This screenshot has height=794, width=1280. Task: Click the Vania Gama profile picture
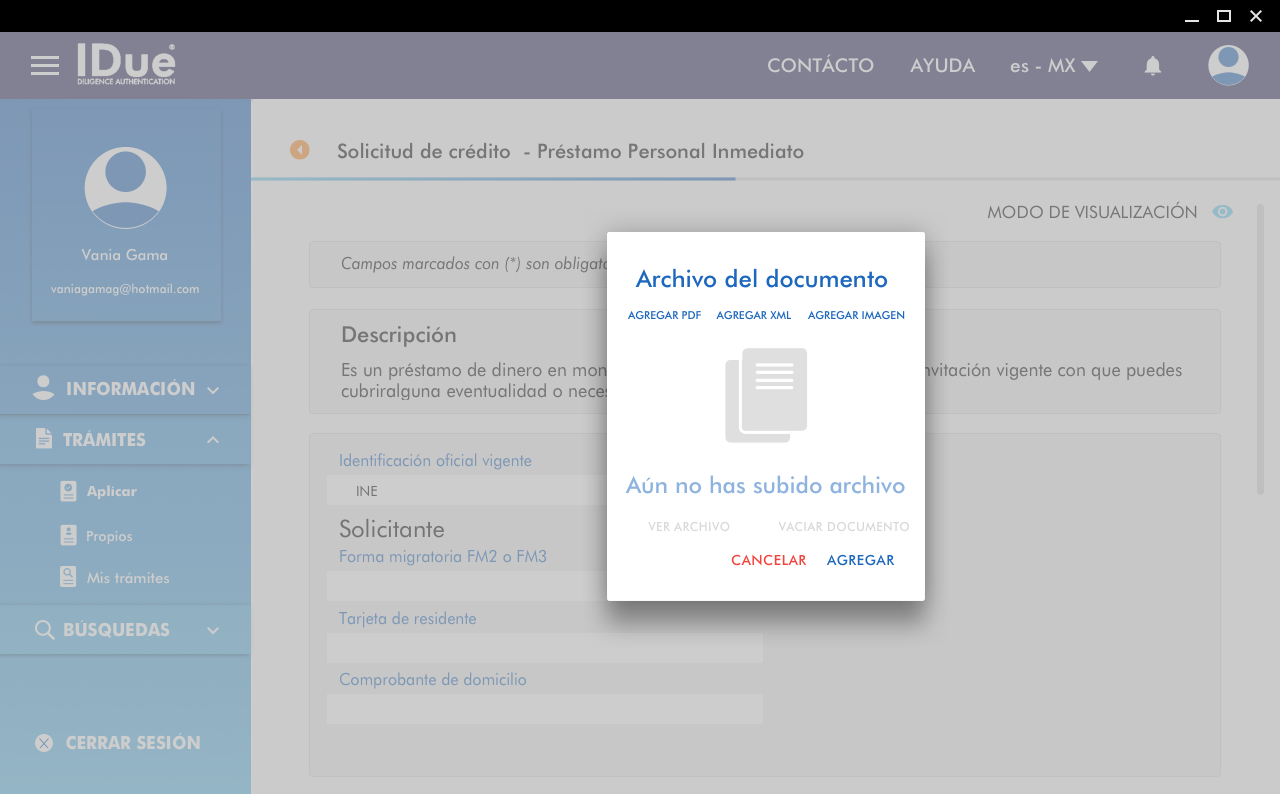click(x=125, y=188)
